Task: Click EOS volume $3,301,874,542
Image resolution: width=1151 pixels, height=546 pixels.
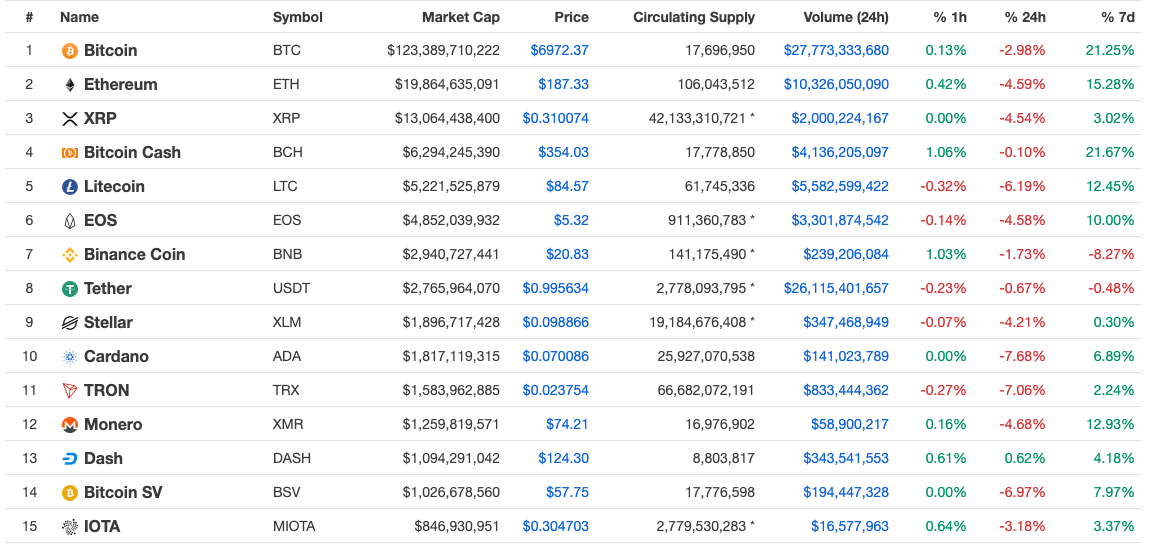Action: point(840,220)
